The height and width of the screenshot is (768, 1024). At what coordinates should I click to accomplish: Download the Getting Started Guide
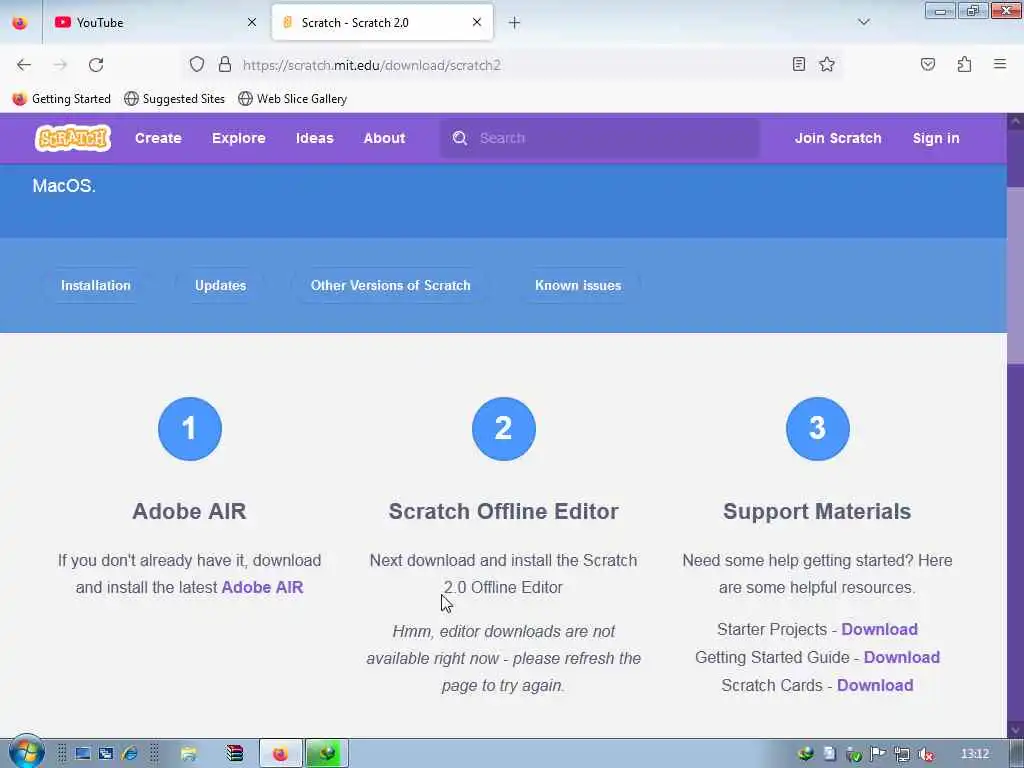tap(901, 657)
